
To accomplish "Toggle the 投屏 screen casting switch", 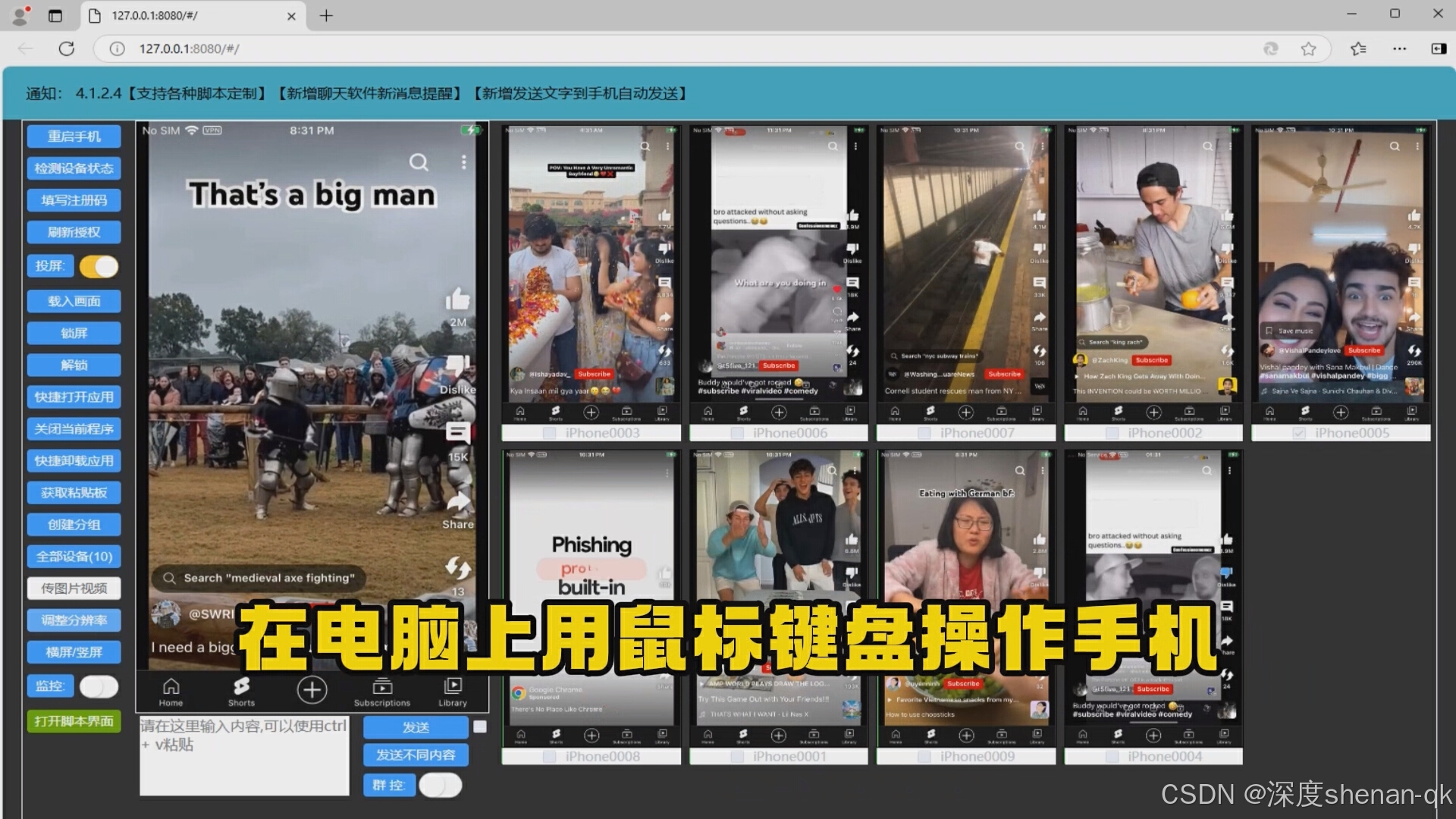I will tap(99, 266).
